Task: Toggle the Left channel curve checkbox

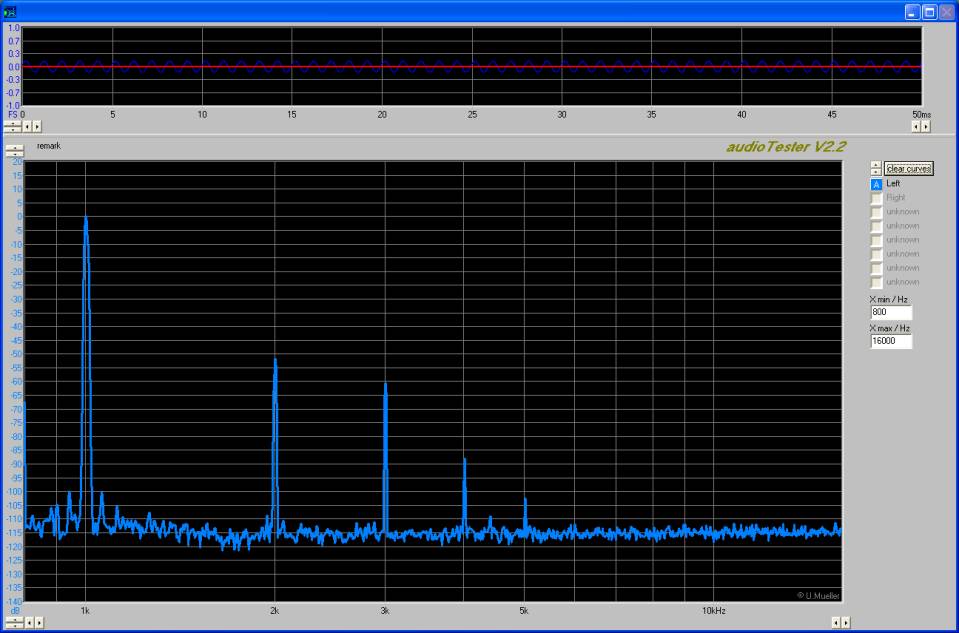Action: click(876, 184)
